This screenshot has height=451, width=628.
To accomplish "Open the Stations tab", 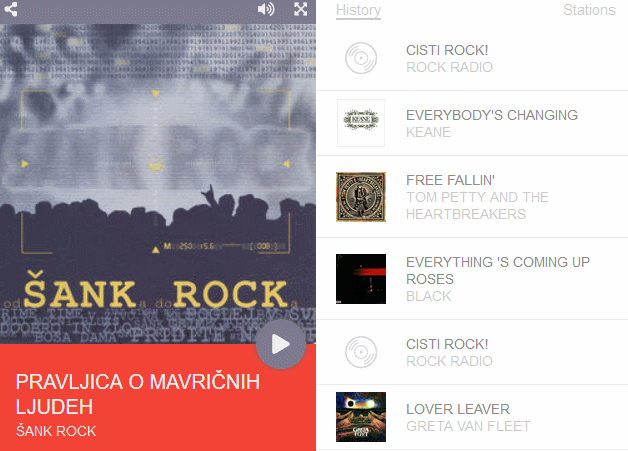I will point(589,10).
